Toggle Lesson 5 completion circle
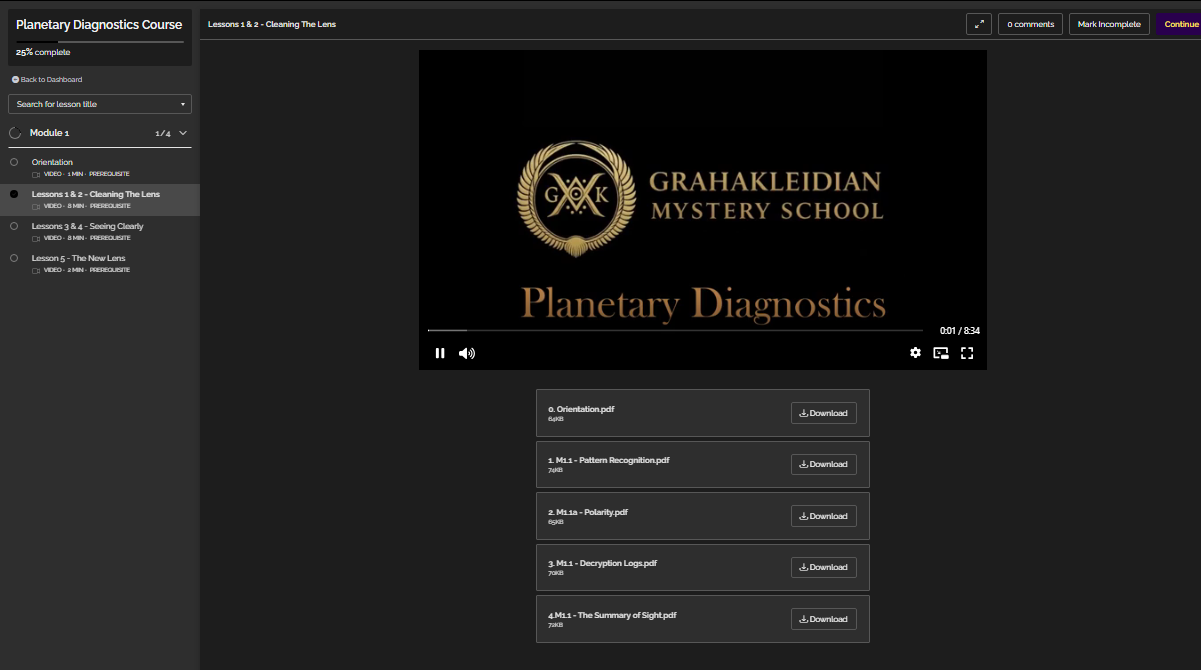The height and width of the screenshot is (670, 1201). 14,258
